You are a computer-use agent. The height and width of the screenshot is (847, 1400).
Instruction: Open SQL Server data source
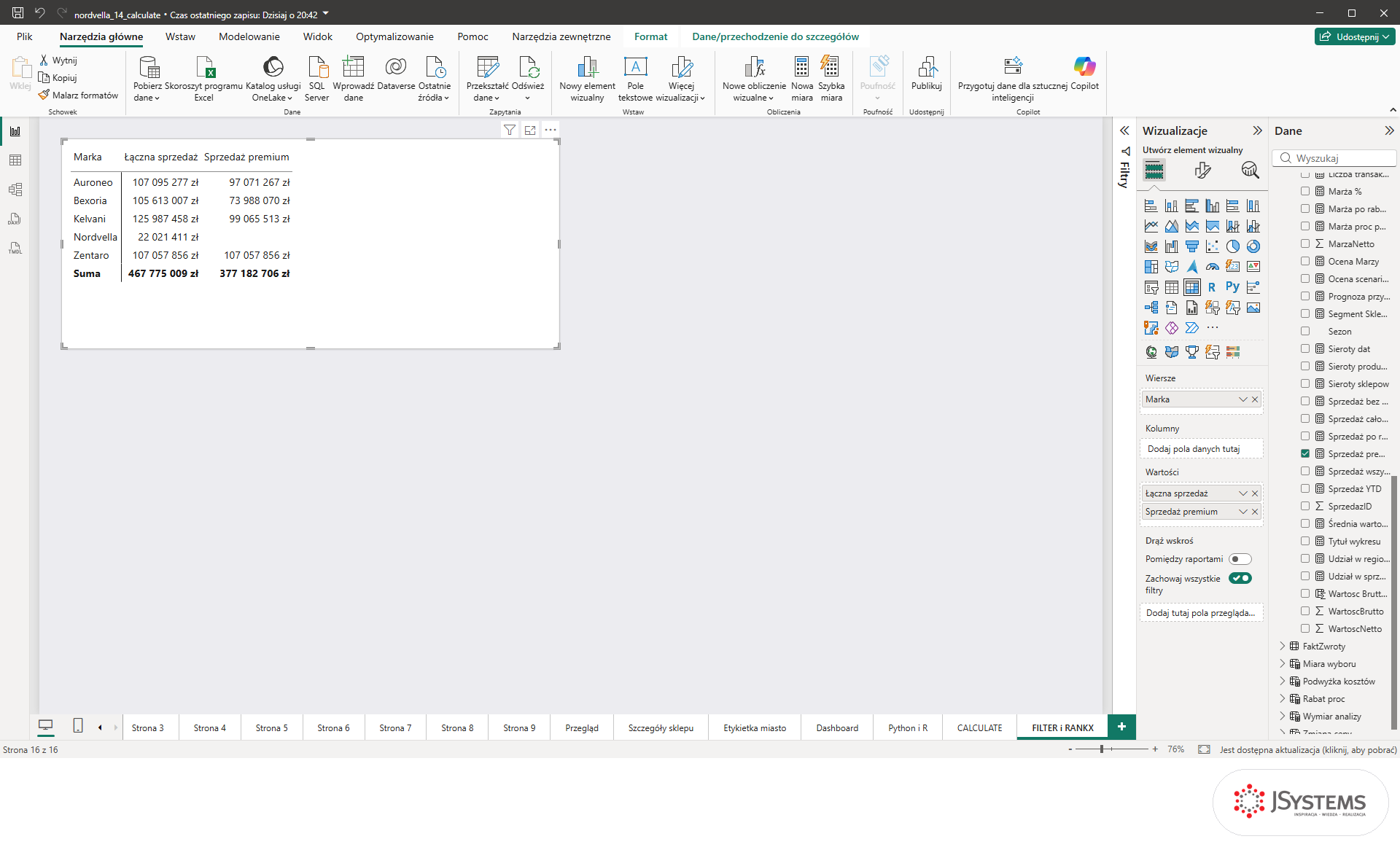click(x=317, y=79)
